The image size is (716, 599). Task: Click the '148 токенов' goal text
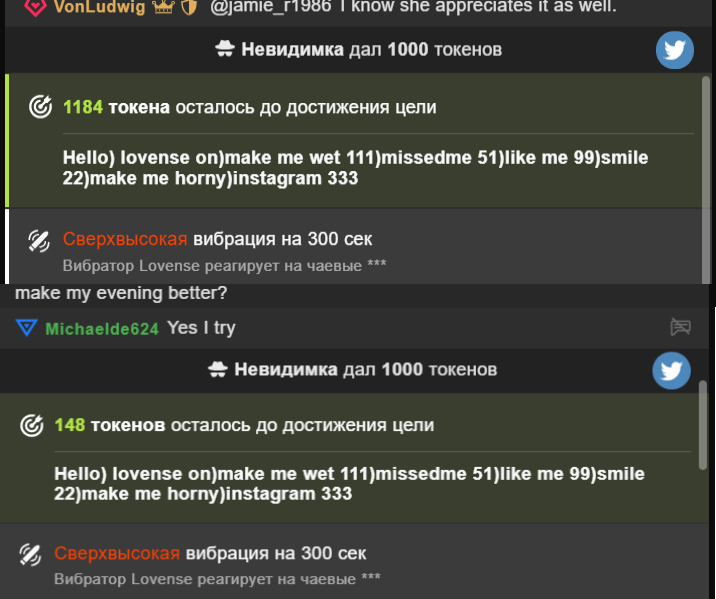point(110,425)
